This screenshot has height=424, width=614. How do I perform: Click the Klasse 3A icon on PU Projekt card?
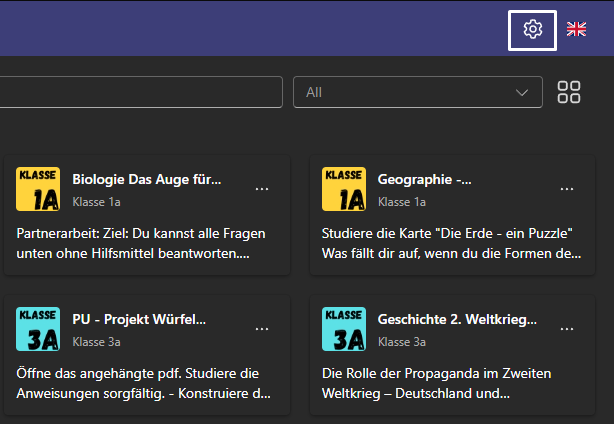[38, 329]
